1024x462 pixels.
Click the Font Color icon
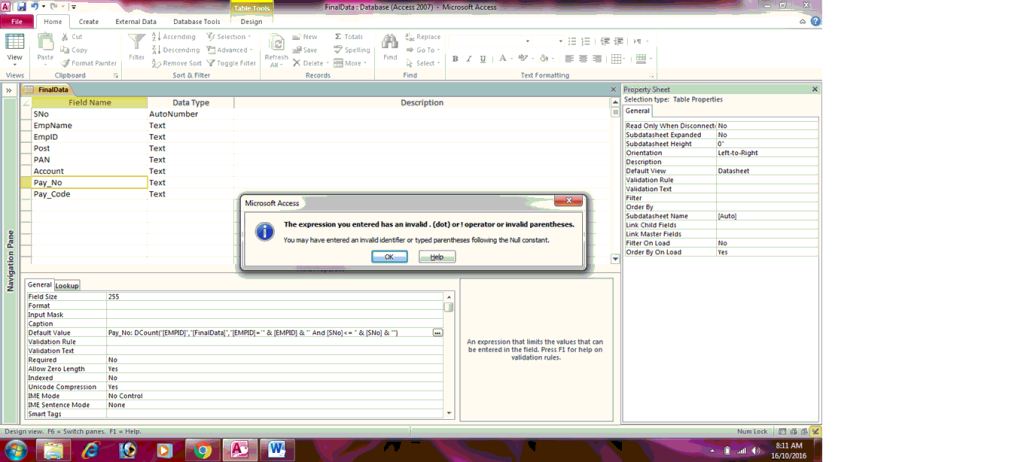(x=503, y=59)
